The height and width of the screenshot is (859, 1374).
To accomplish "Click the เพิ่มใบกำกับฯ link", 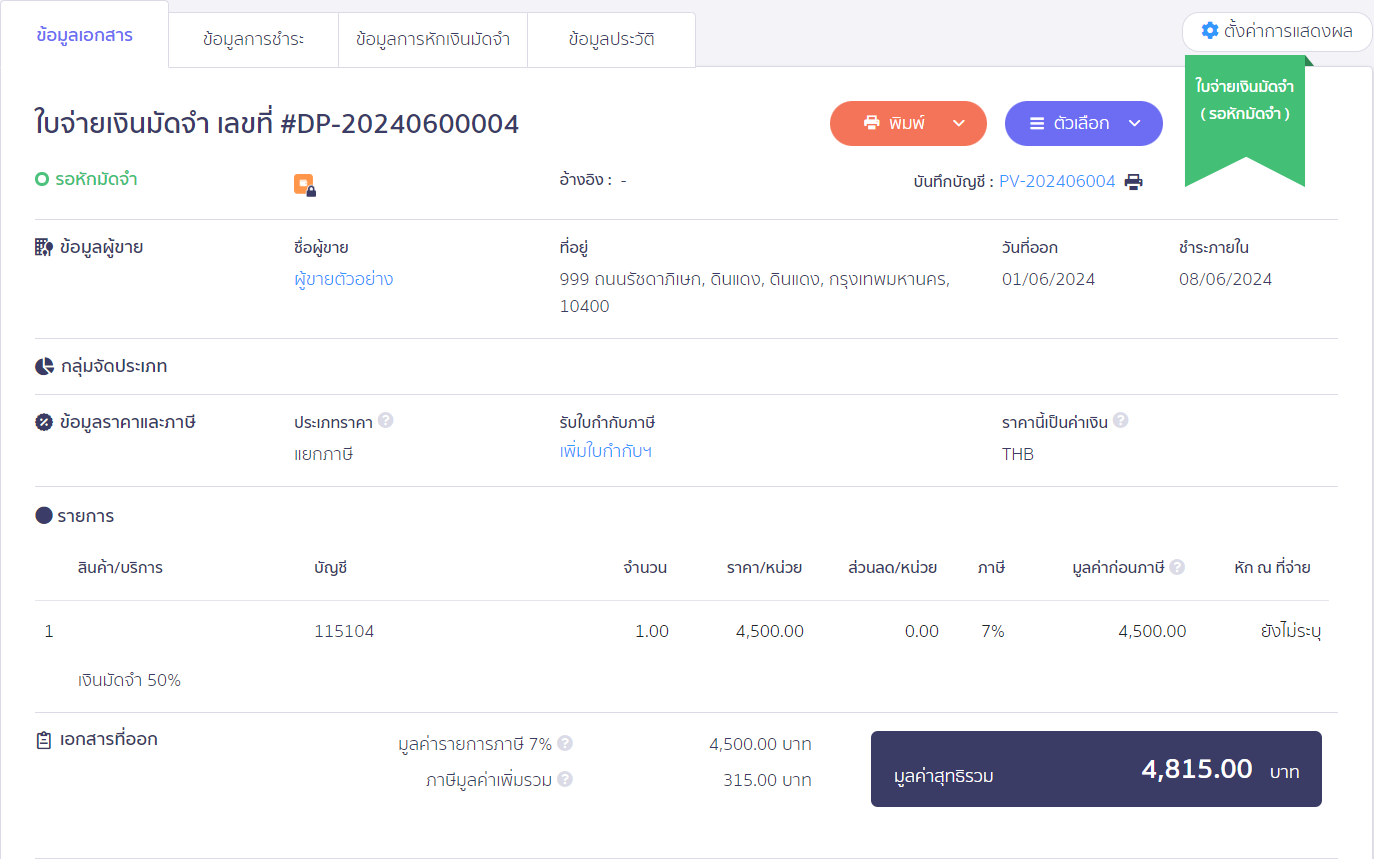I will click(606, 451).
